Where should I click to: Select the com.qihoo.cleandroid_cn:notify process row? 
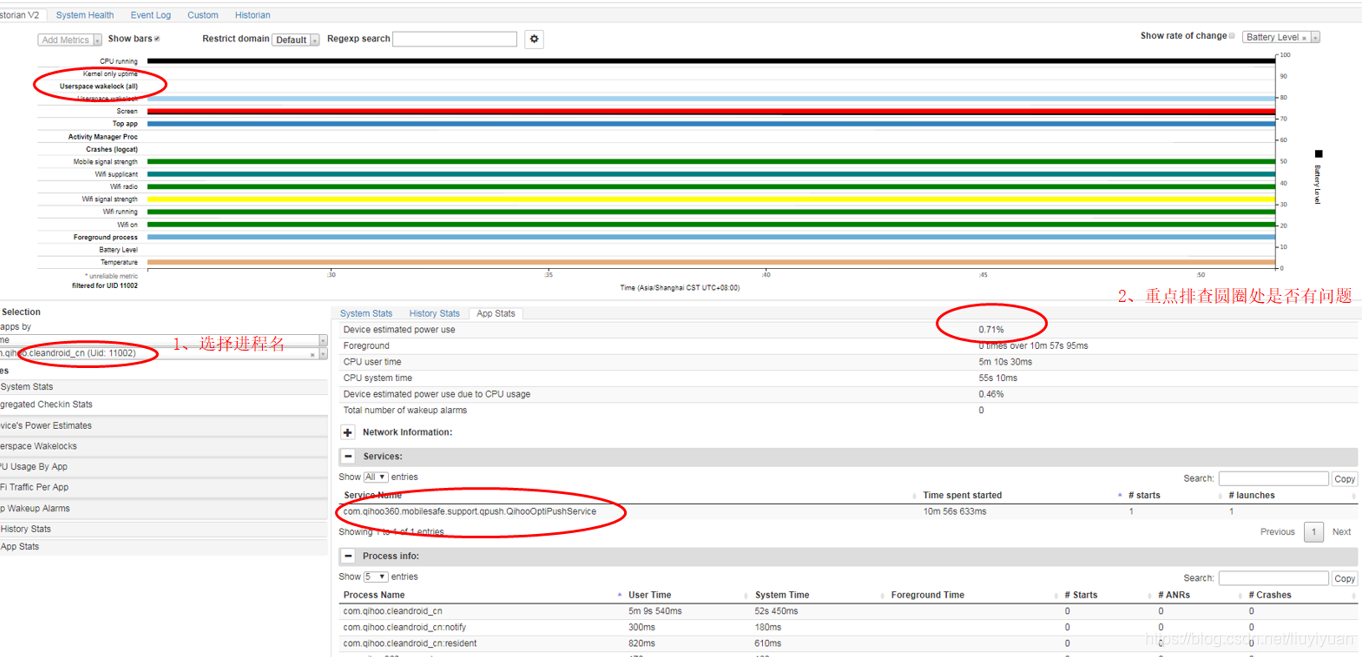click(x=848, y=627)
